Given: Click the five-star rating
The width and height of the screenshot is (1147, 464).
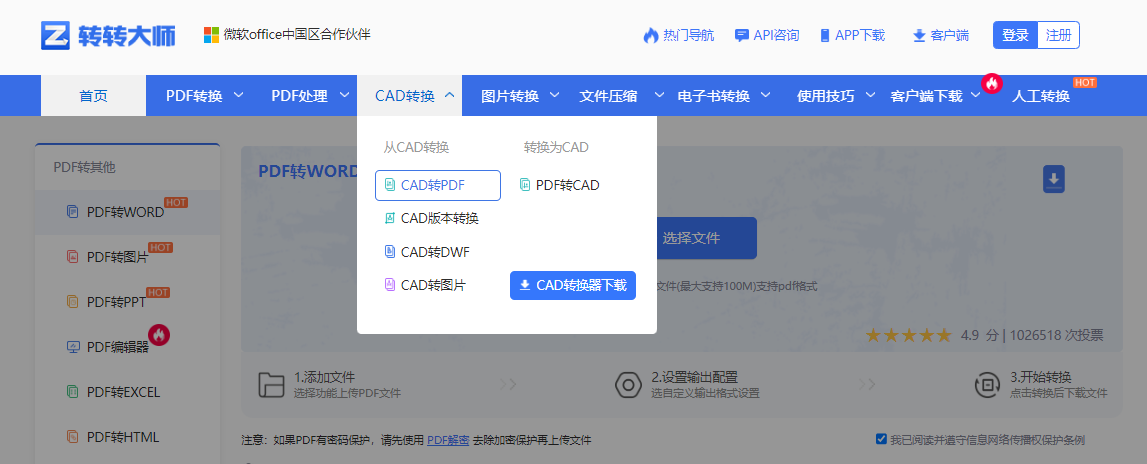Looking at the screenshot, I should 909,336.
